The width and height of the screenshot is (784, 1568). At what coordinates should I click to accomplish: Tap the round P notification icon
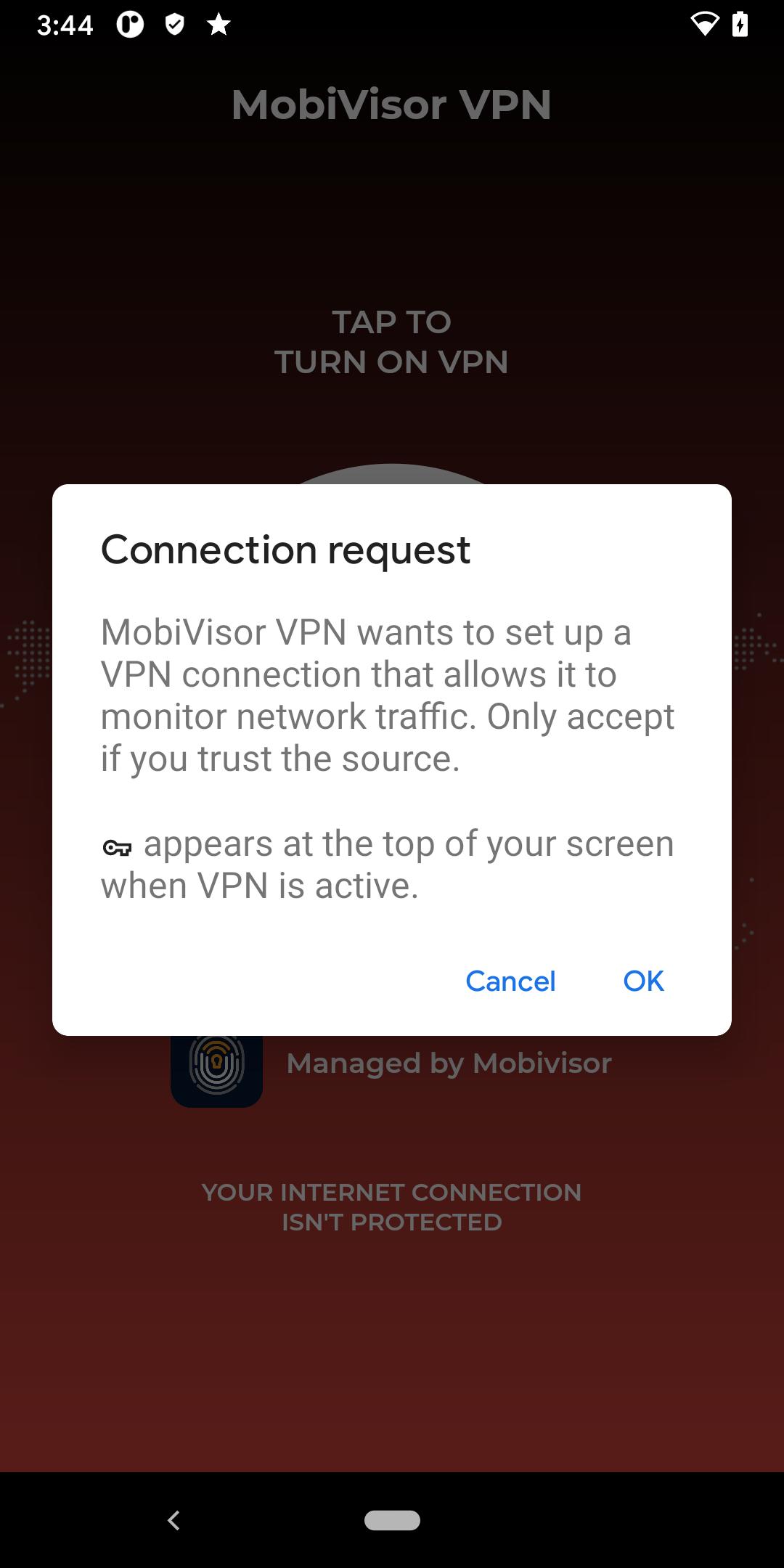[130, 25]
